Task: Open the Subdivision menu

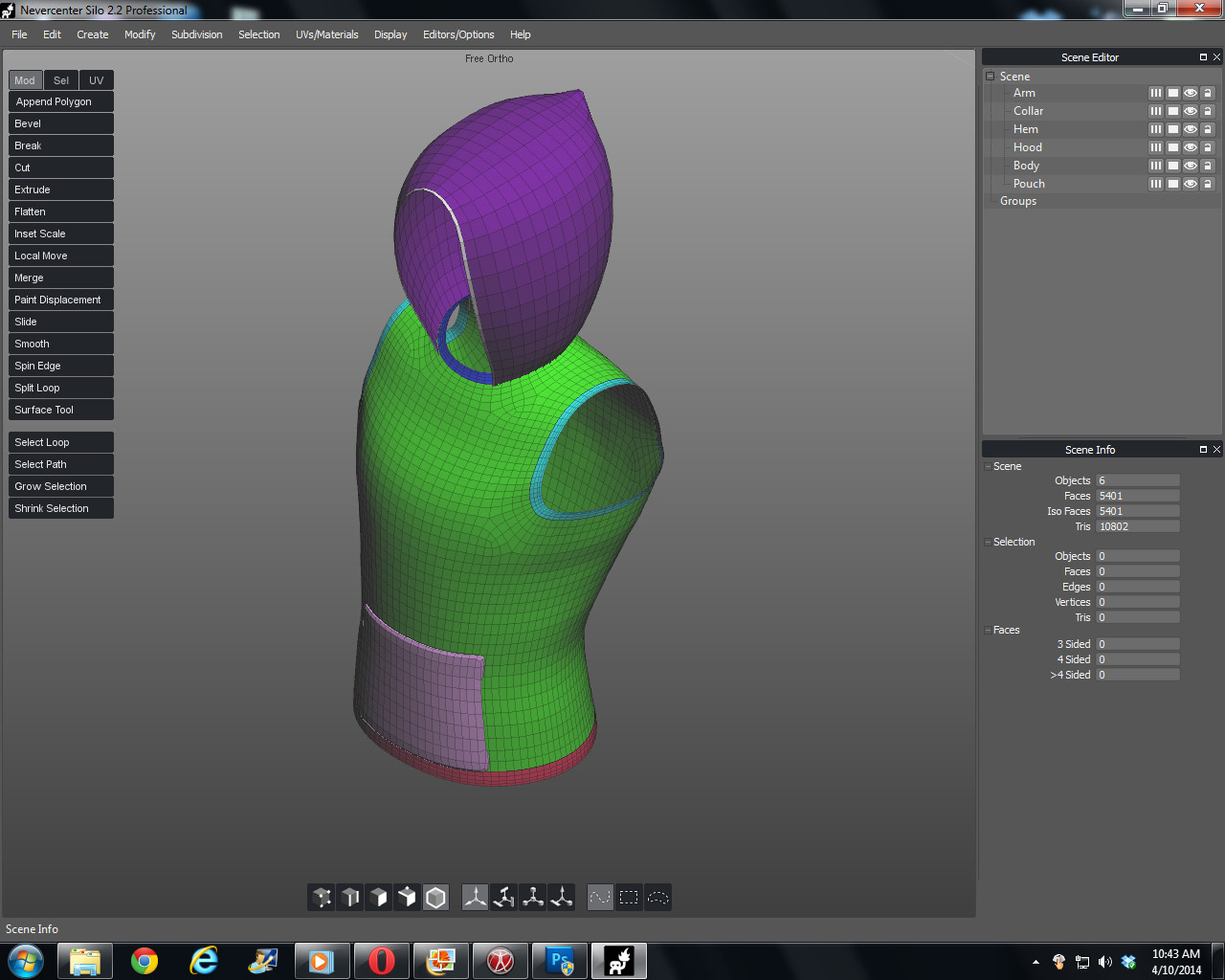Action: pos(196,34)
